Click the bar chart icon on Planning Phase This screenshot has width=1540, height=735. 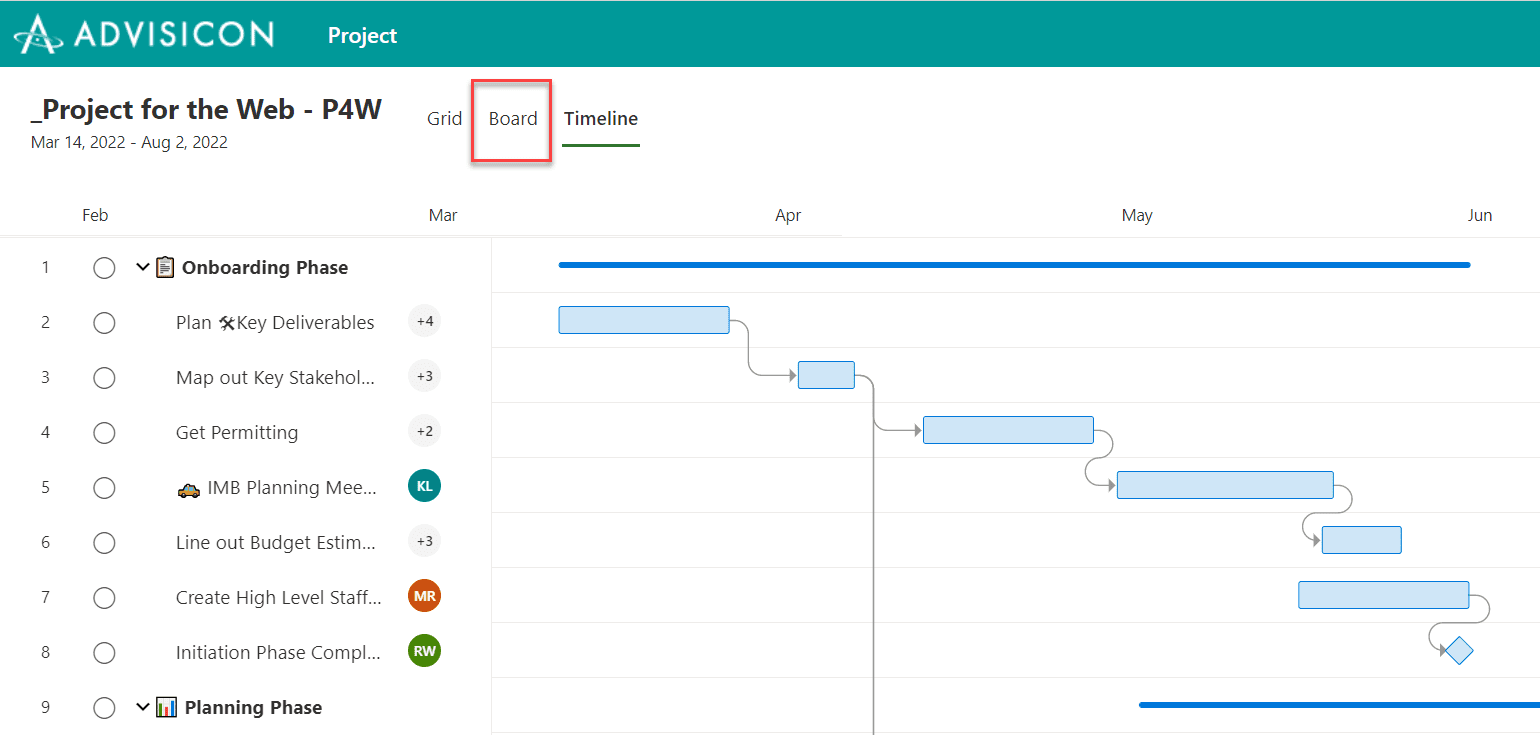tap(166, 707)
